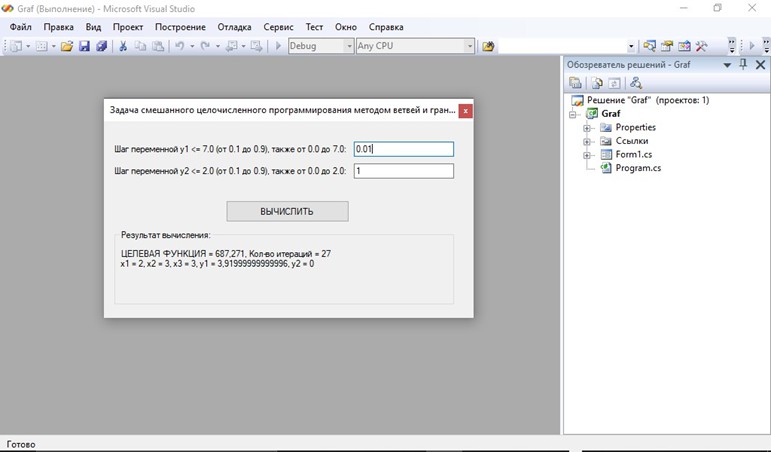Click the New Project toolbar icon
Image resolution: width=771 pixels, height=452 pixels.
[x=16, y=46]
